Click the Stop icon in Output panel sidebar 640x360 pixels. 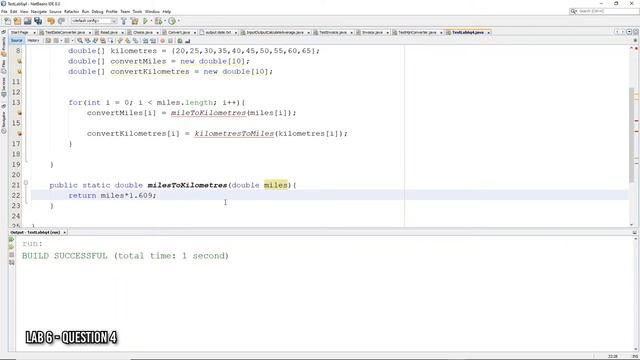point(11,255)
